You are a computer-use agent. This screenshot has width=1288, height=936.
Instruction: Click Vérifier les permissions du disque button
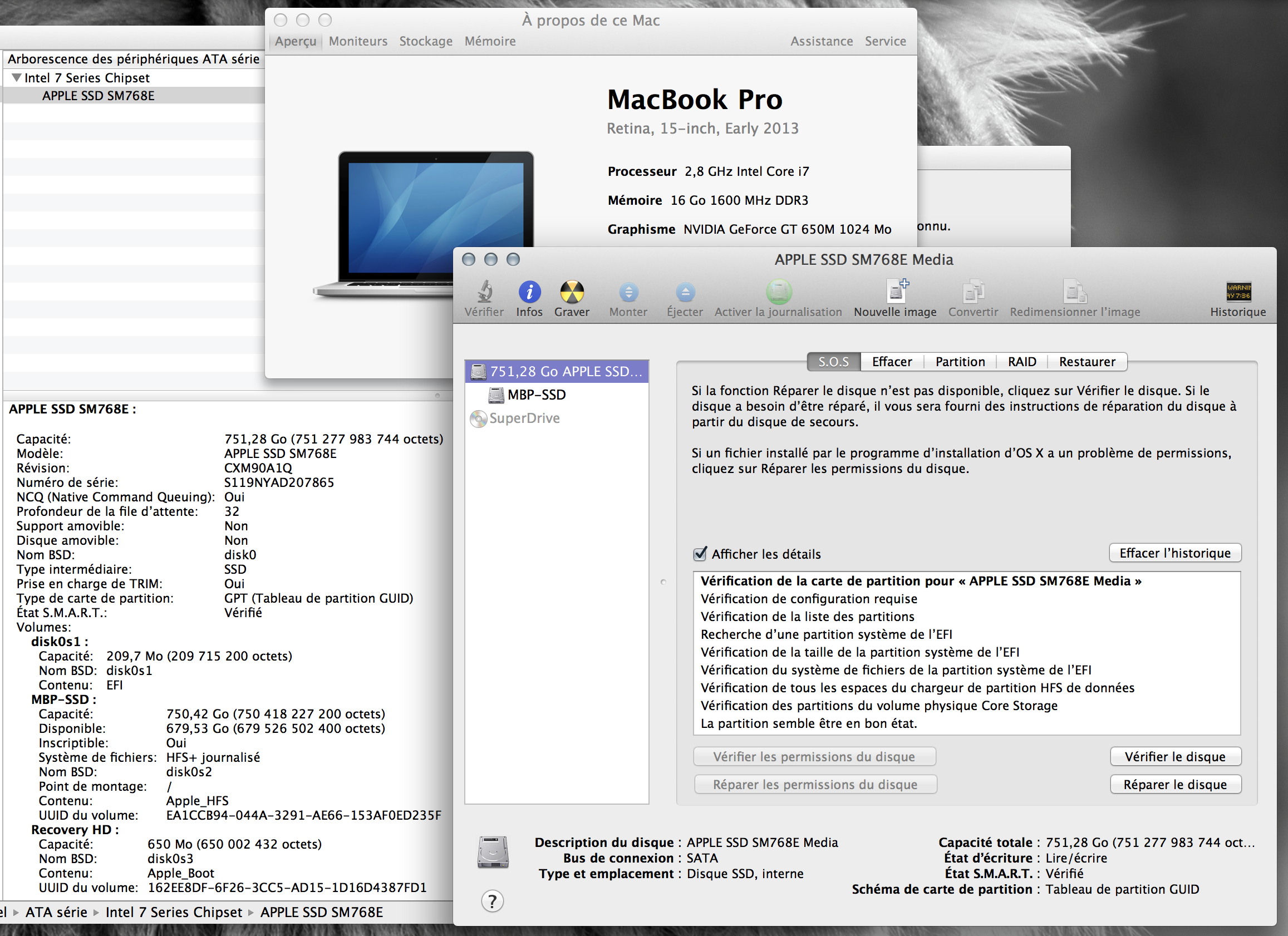[x=814, y=757]
